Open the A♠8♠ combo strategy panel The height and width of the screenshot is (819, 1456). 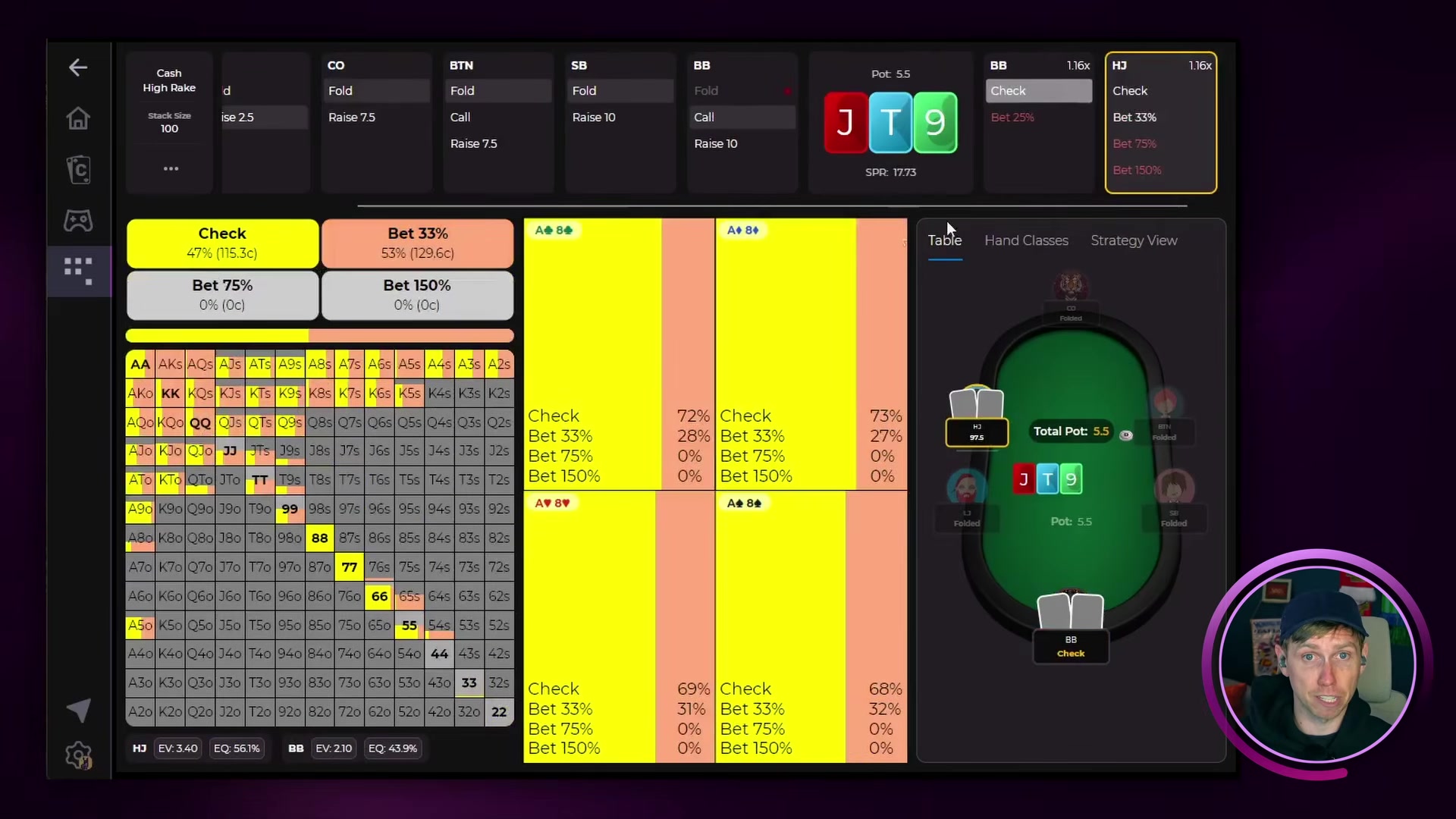pyautogui.click(x=811, y=626)
